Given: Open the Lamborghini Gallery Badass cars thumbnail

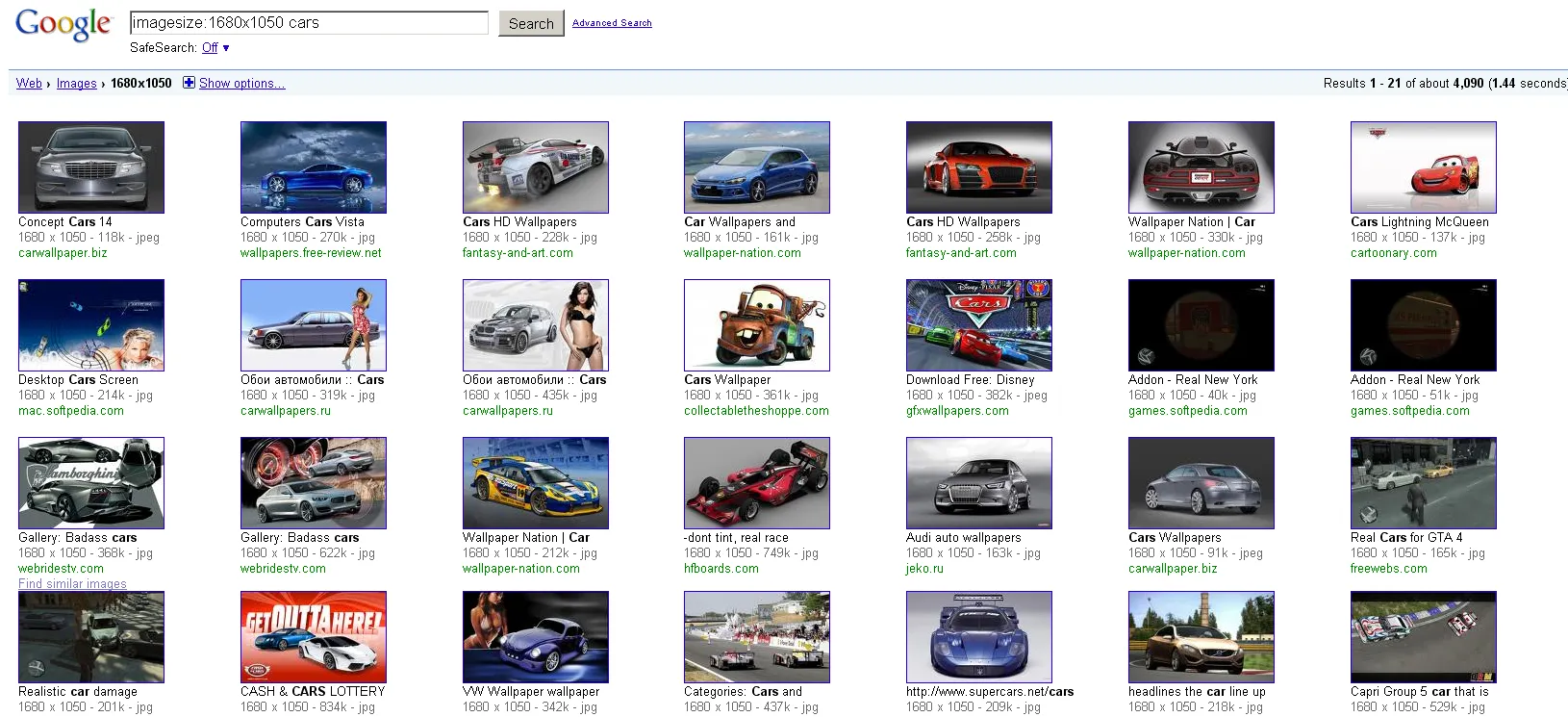Looking at the screenshot, I should (x=91, y=483).
